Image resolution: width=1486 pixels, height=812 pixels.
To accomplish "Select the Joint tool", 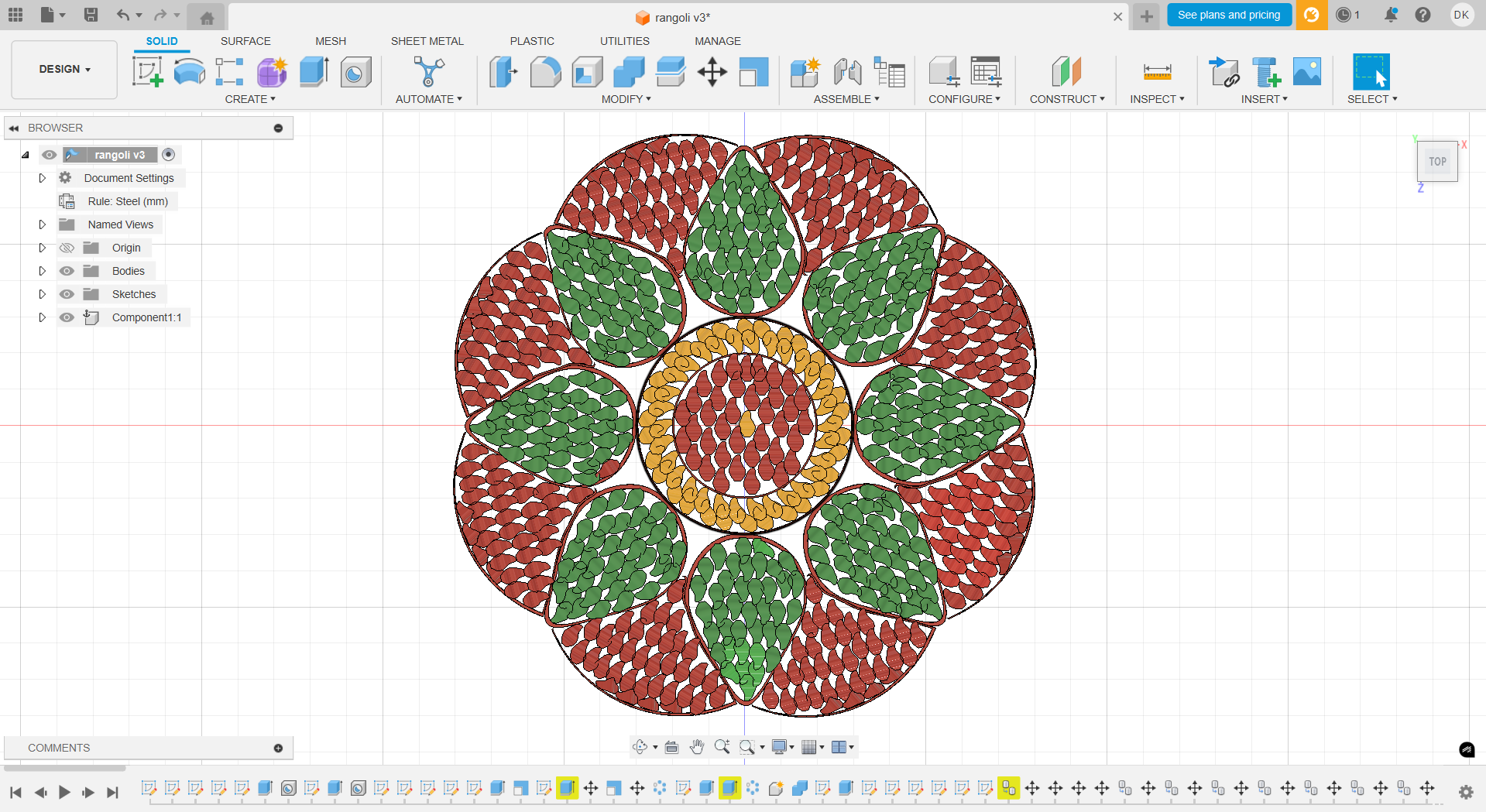I will (847, 72).
